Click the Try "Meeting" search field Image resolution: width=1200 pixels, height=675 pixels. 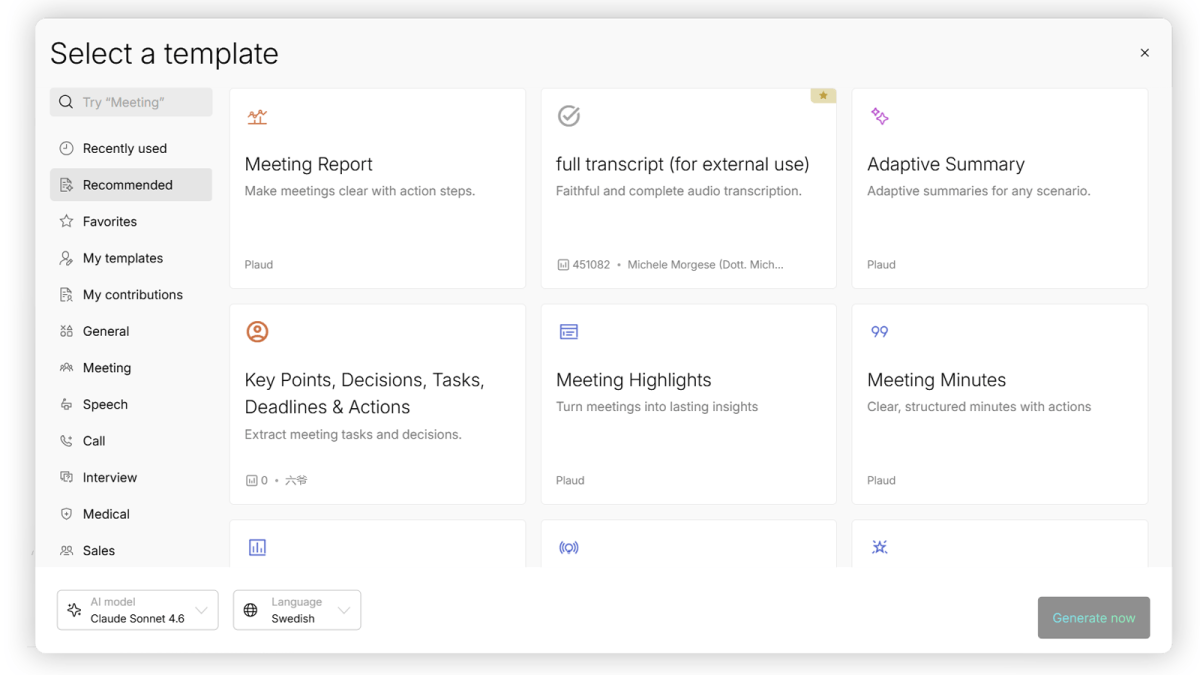131,102
